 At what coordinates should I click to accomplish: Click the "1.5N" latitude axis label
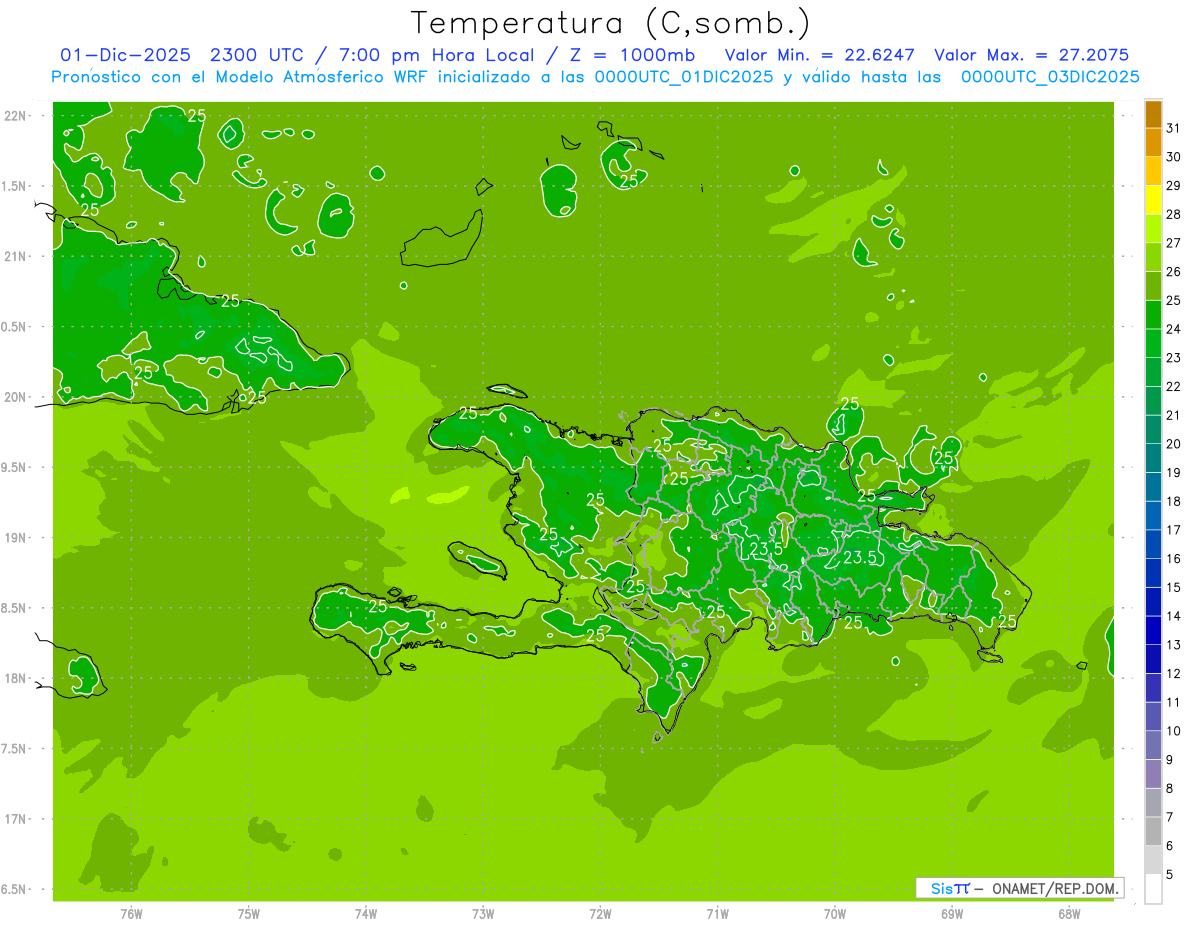coord(15,186)
